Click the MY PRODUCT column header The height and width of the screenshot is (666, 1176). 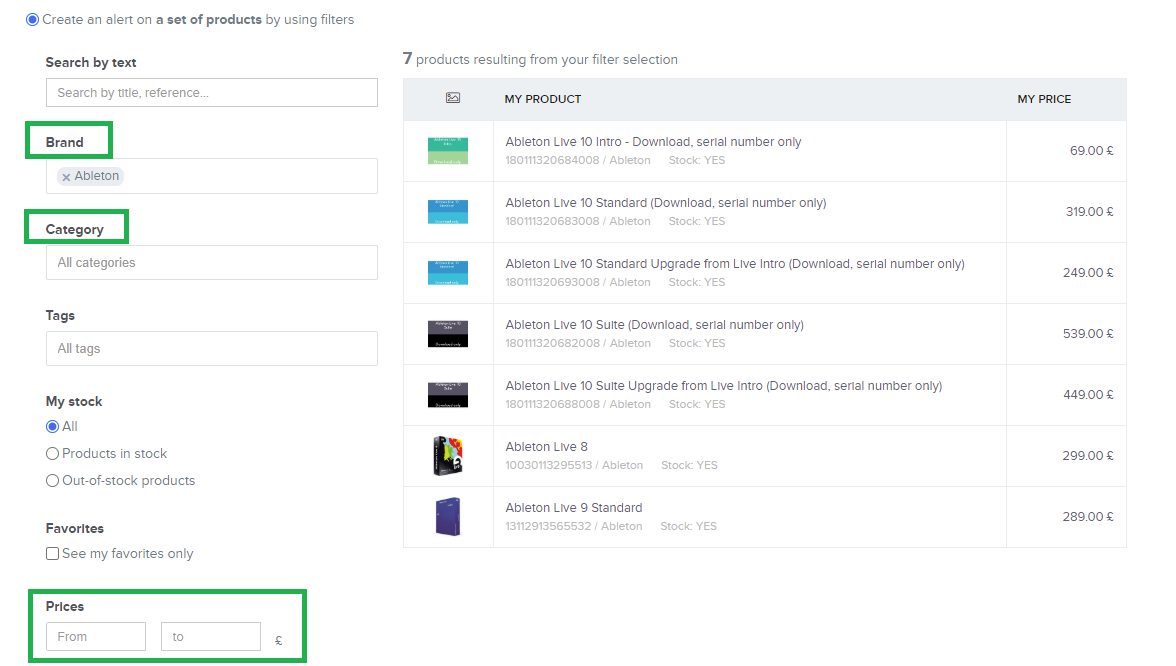(x=543, y=99)
